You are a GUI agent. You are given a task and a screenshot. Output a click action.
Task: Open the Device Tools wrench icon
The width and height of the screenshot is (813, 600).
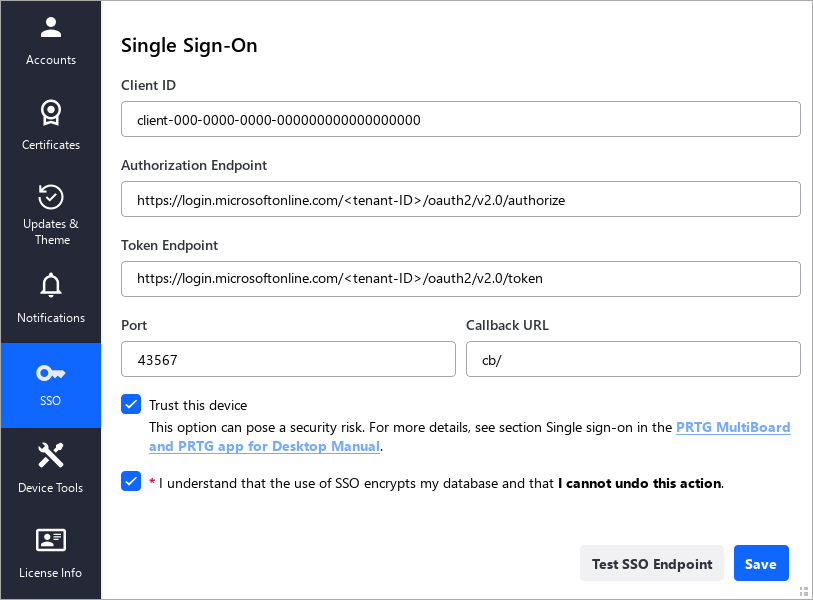pyautogui.click(x=51, y=455)
